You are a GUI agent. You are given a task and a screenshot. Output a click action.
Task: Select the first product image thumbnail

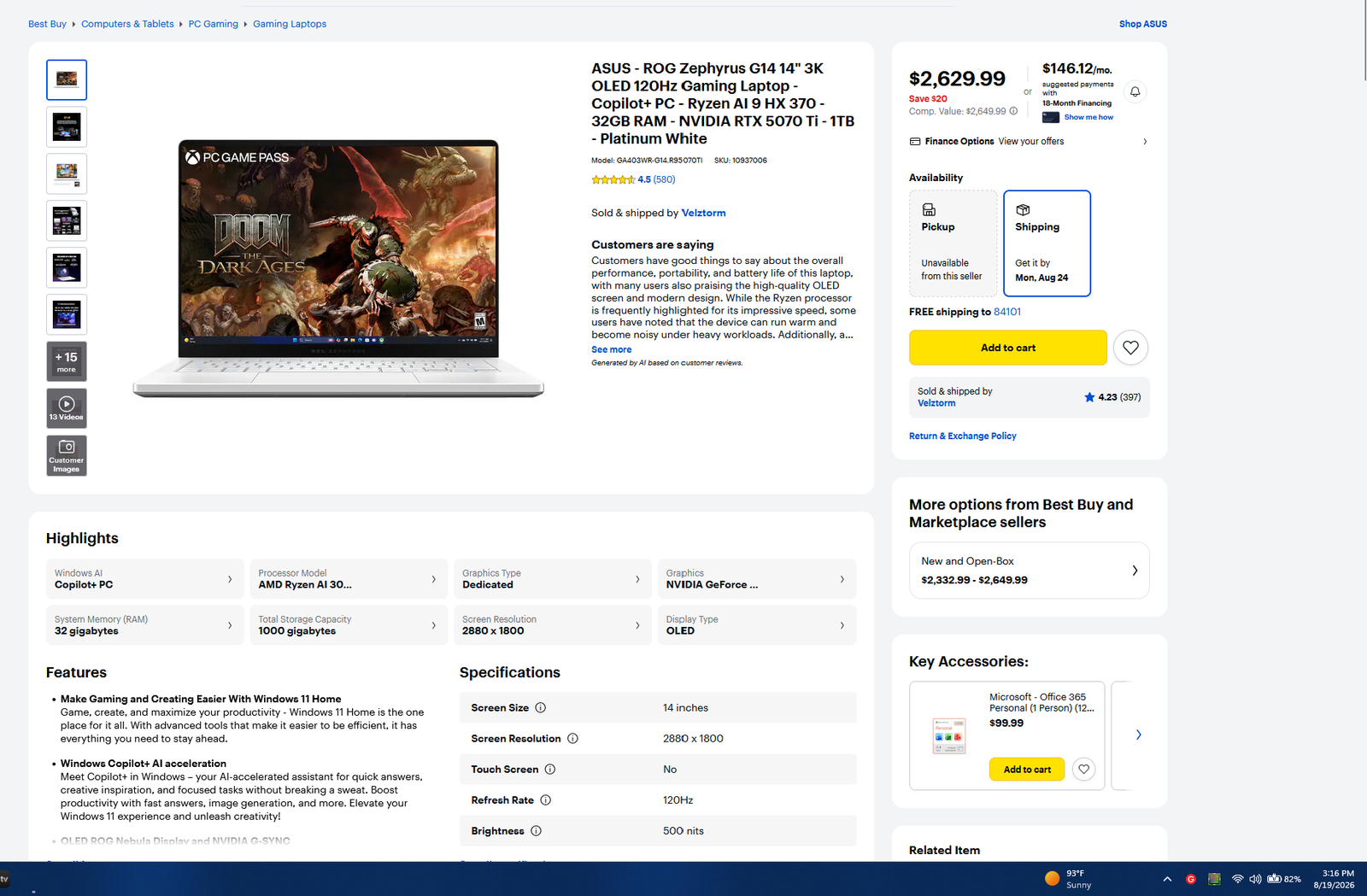coord(67,79)
